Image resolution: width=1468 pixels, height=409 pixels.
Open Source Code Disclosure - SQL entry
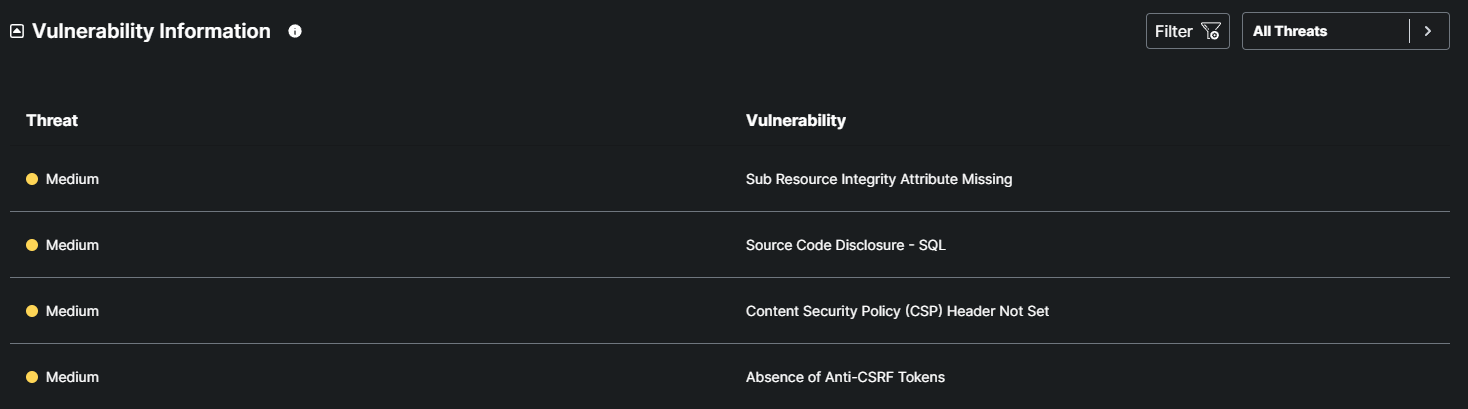[x=845, y=245]
